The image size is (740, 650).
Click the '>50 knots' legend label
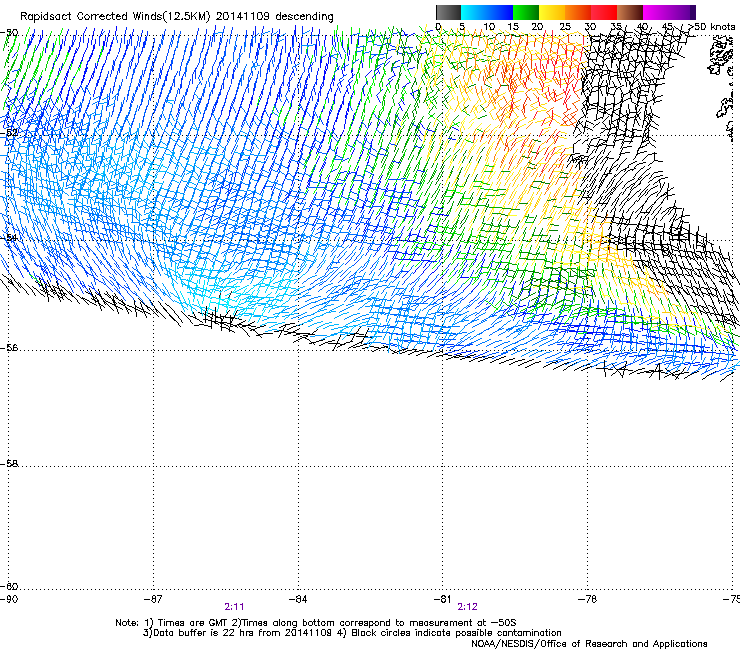(x=712, y=27)
